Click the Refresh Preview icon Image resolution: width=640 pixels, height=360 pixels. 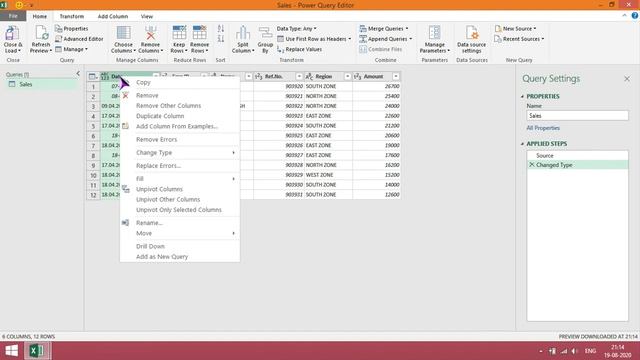(41, 33)
